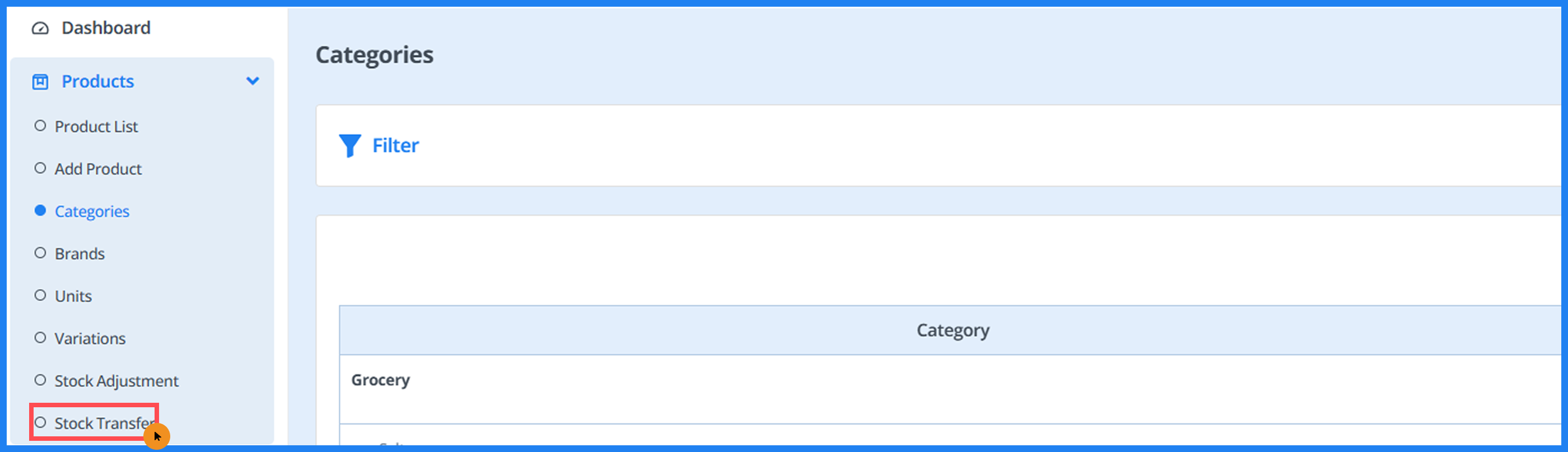Viewport: 1568px width, 452px height.
Task: Open the Product List page
Action: [96, 126]
